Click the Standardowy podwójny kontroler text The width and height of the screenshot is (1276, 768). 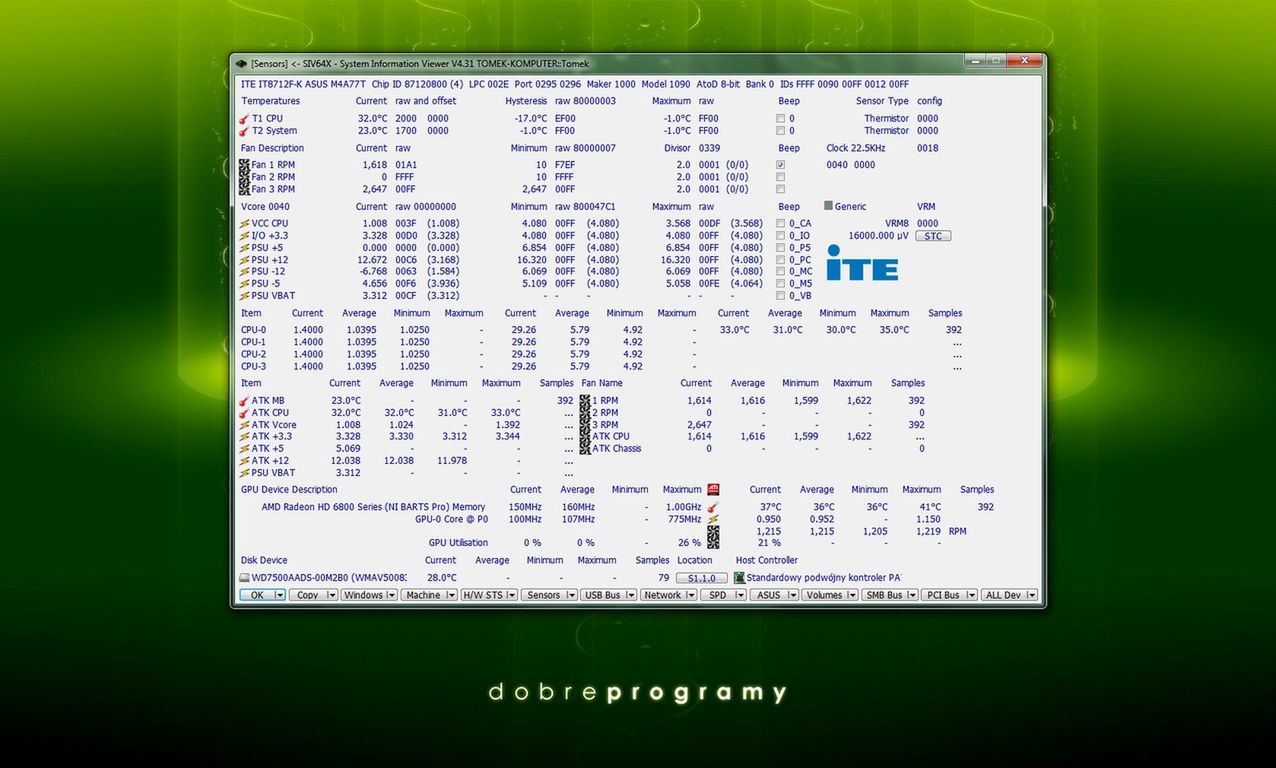(x=823, y=578)
